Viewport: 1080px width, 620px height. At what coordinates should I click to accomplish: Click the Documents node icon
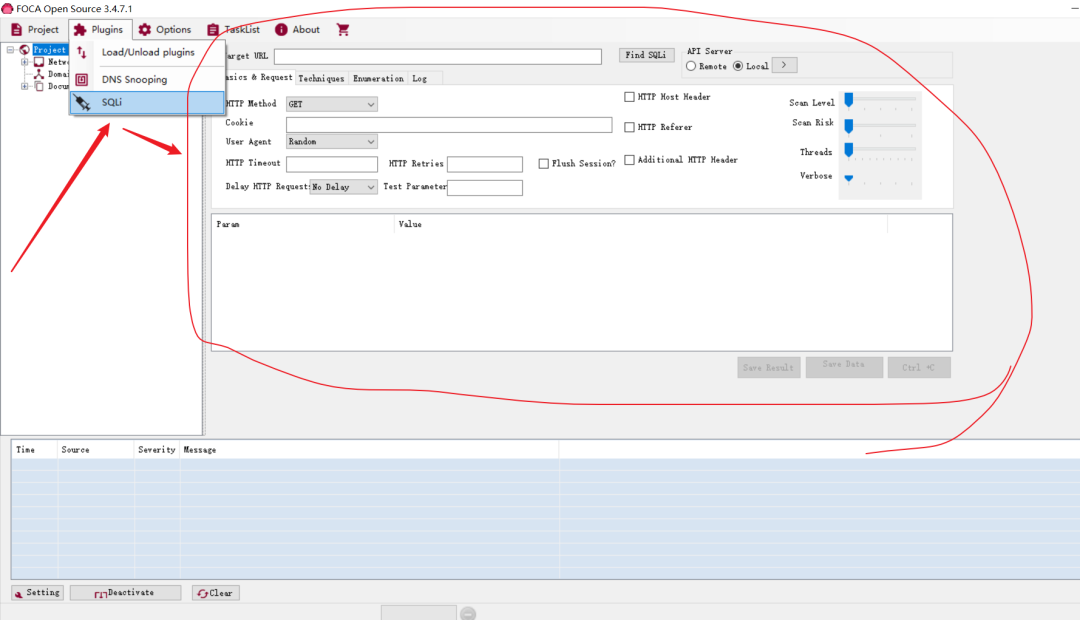pos(39,86)
